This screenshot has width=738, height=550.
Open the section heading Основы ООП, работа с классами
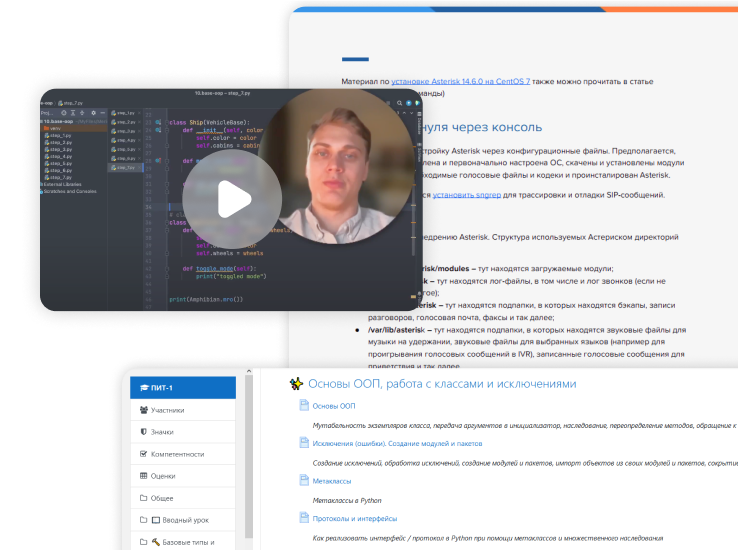[442, 384]
